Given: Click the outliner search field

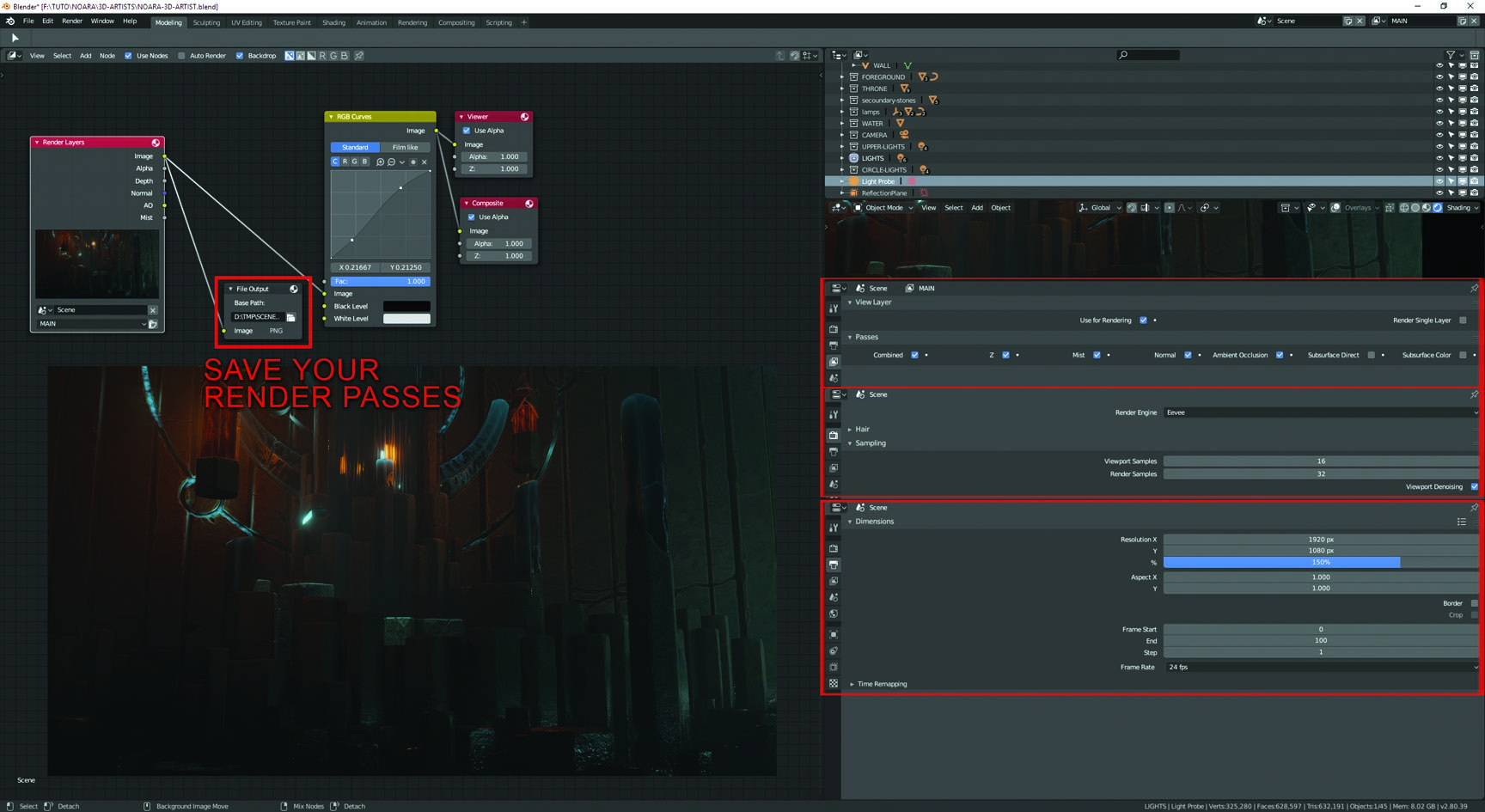Looking at the screenshot, I should point(1147,55).
